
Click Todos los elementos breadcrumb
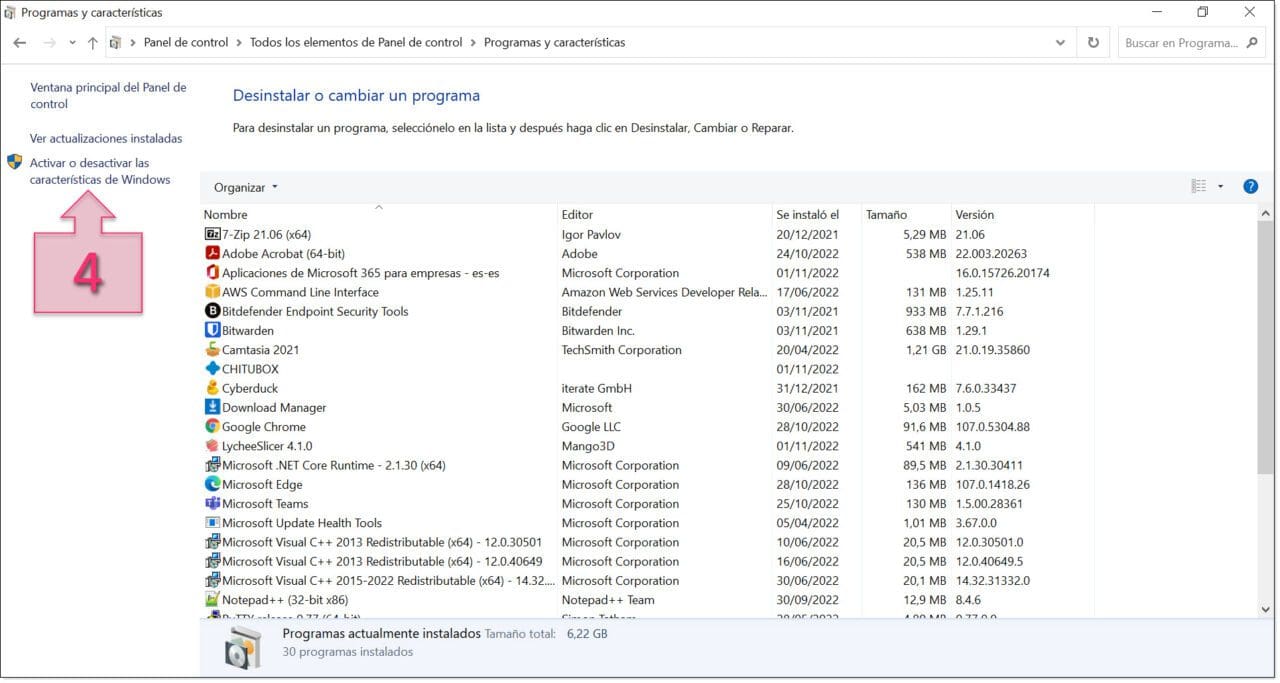click(x=356, y=43)
